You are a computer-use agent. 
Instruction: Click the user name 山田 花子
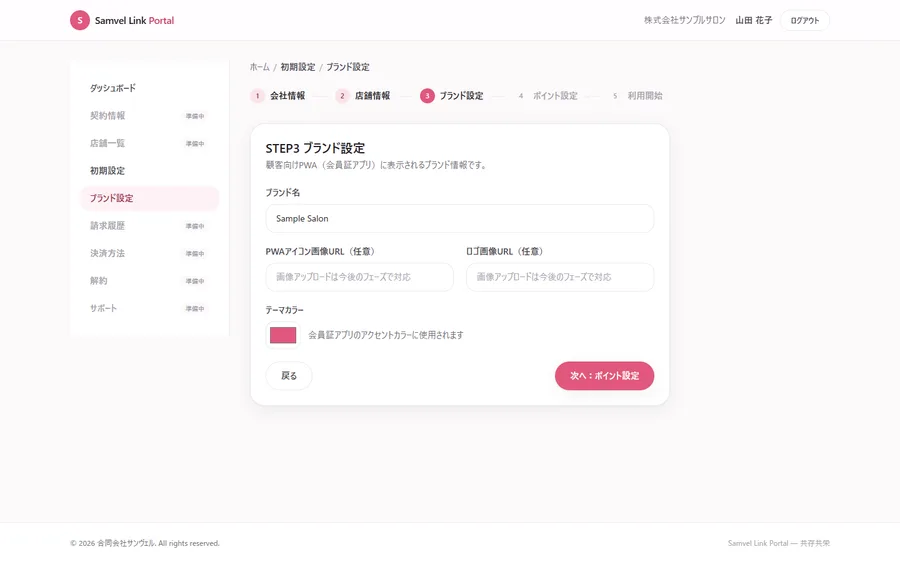click(754, 21)
